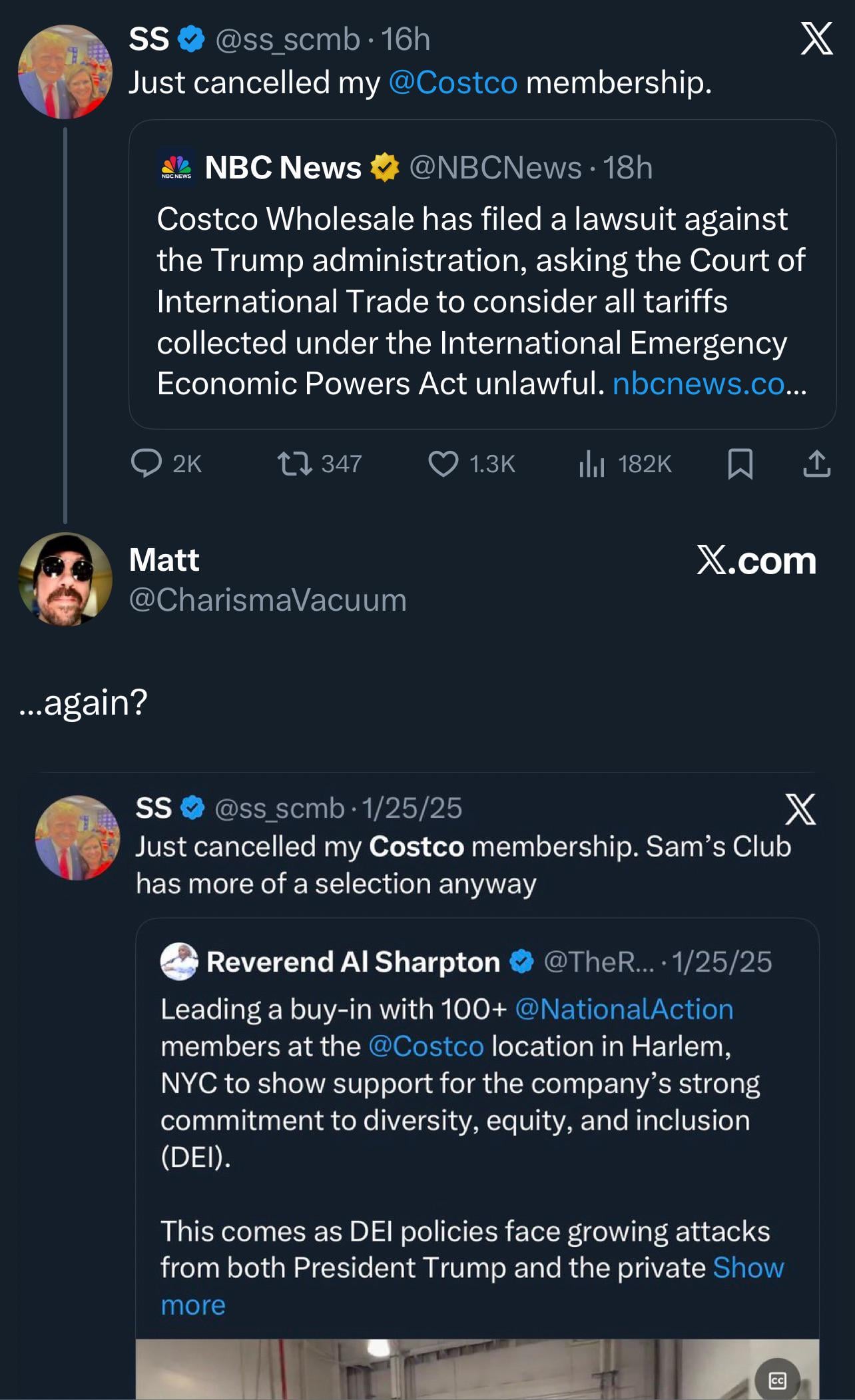Screen dimensions: 855x1400
Task: Click the reply comment bubble icon
Action: point(146,464)
